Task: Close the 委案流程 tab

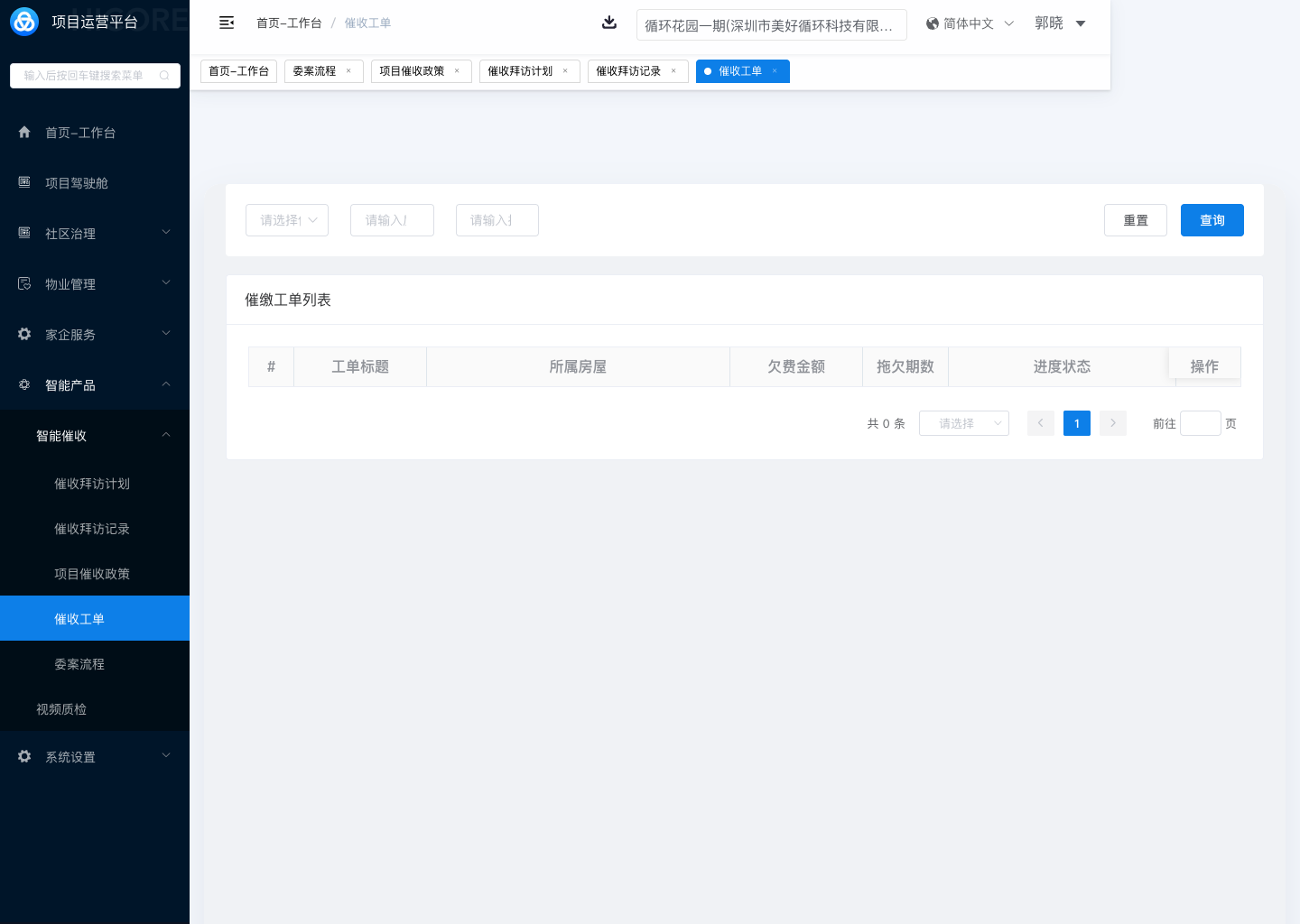Action: 348,71
